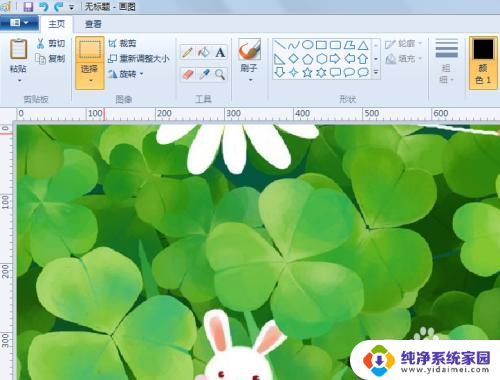Open the 轮廓 (Outline) dropdown

pos(403,44)
